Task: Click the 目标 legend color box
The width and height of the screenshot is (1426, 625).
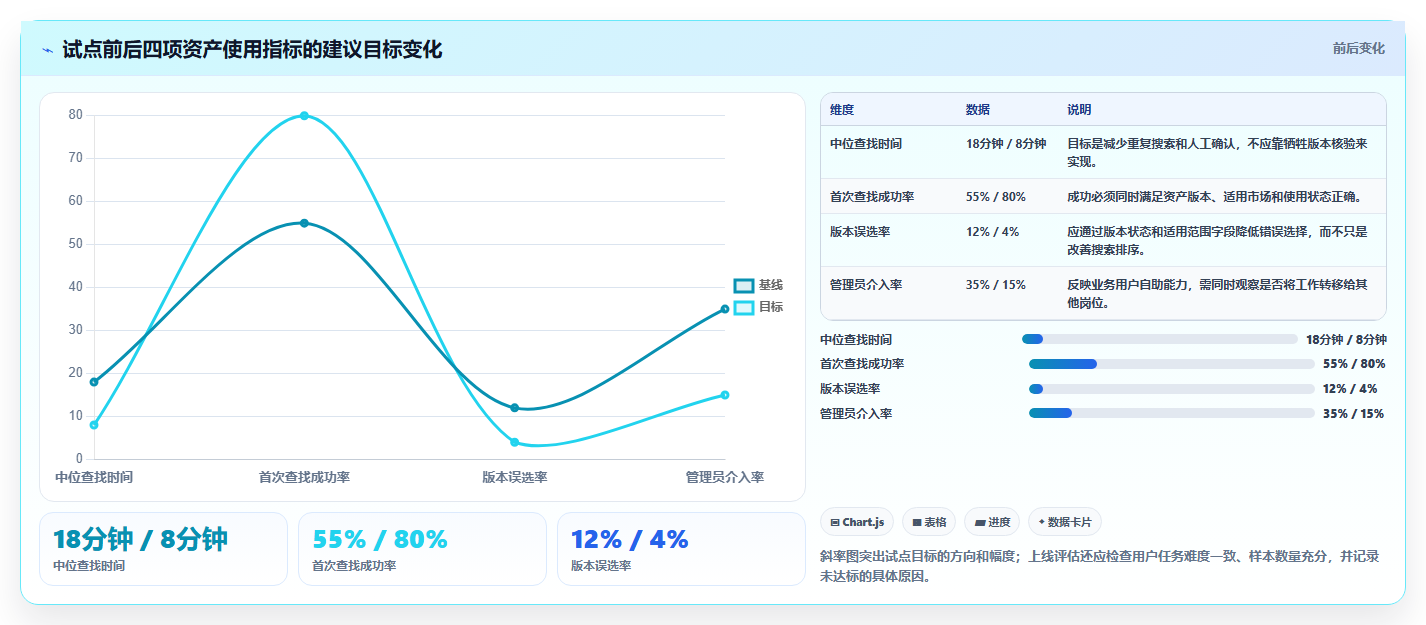Action: (x=743, y=307)
